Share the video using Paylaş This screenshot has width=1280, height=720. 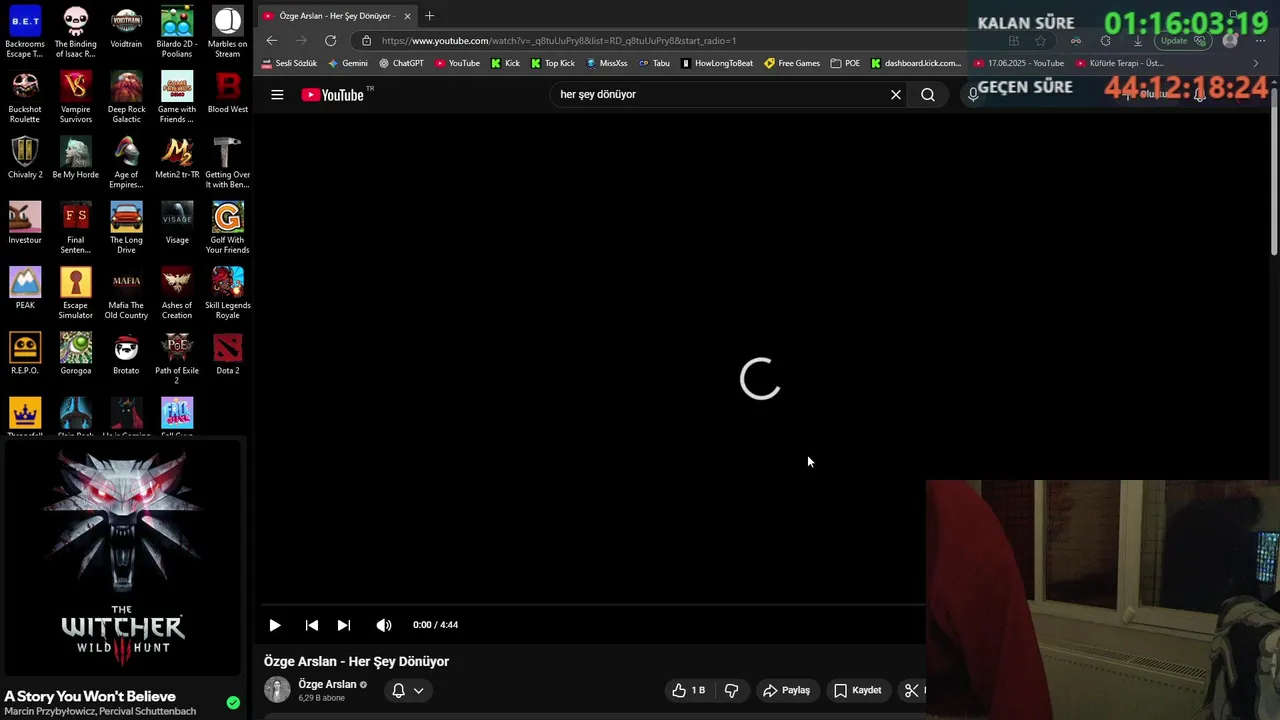786,690
